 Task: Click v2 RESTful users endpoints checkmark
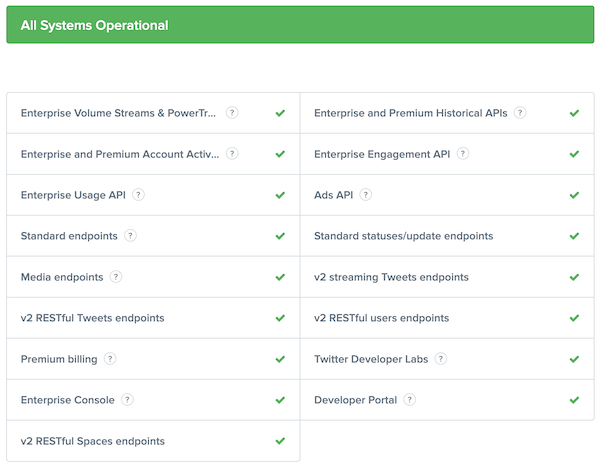tap(574, 318)
